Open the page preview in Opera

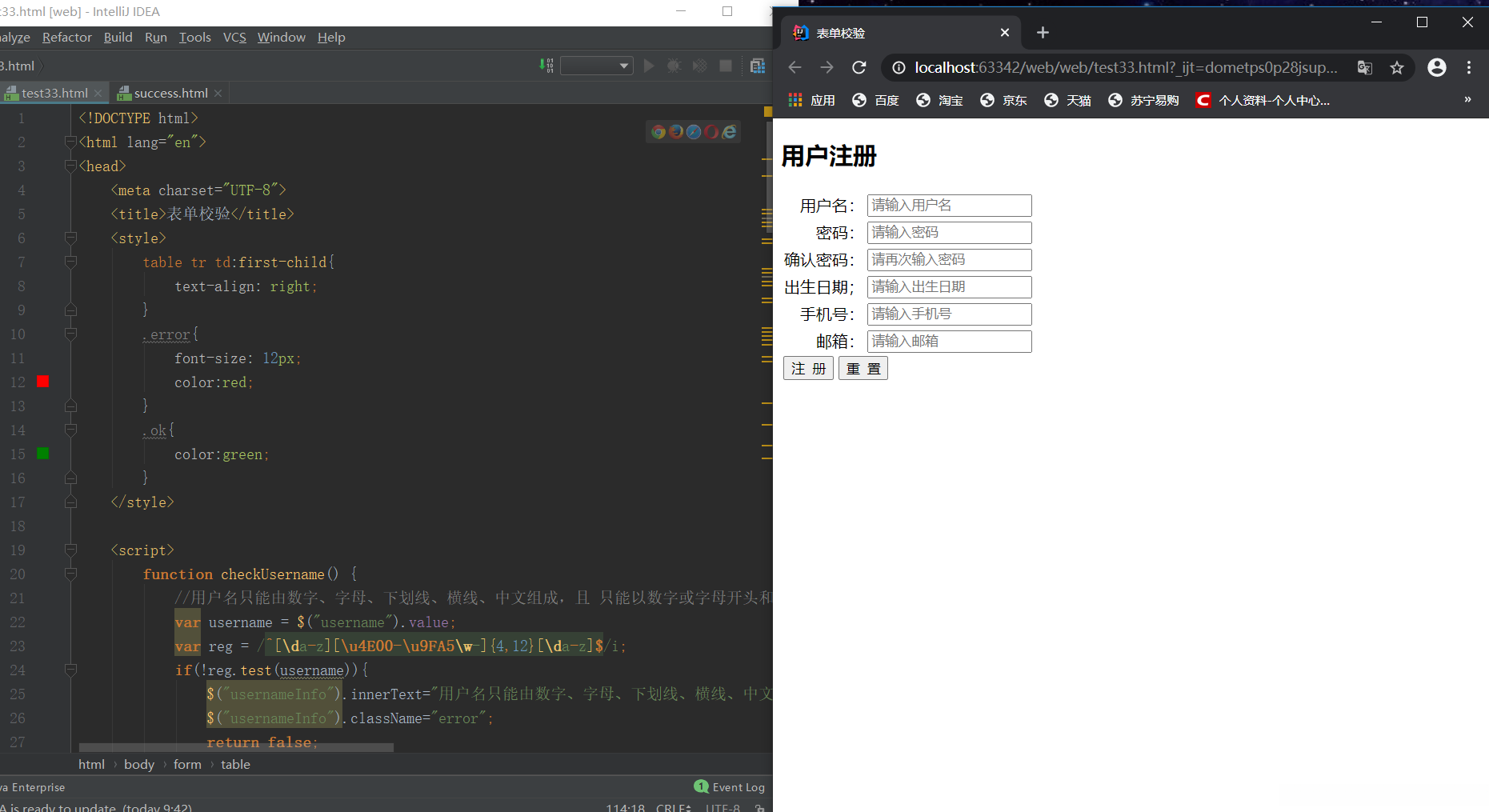(711, 133)
